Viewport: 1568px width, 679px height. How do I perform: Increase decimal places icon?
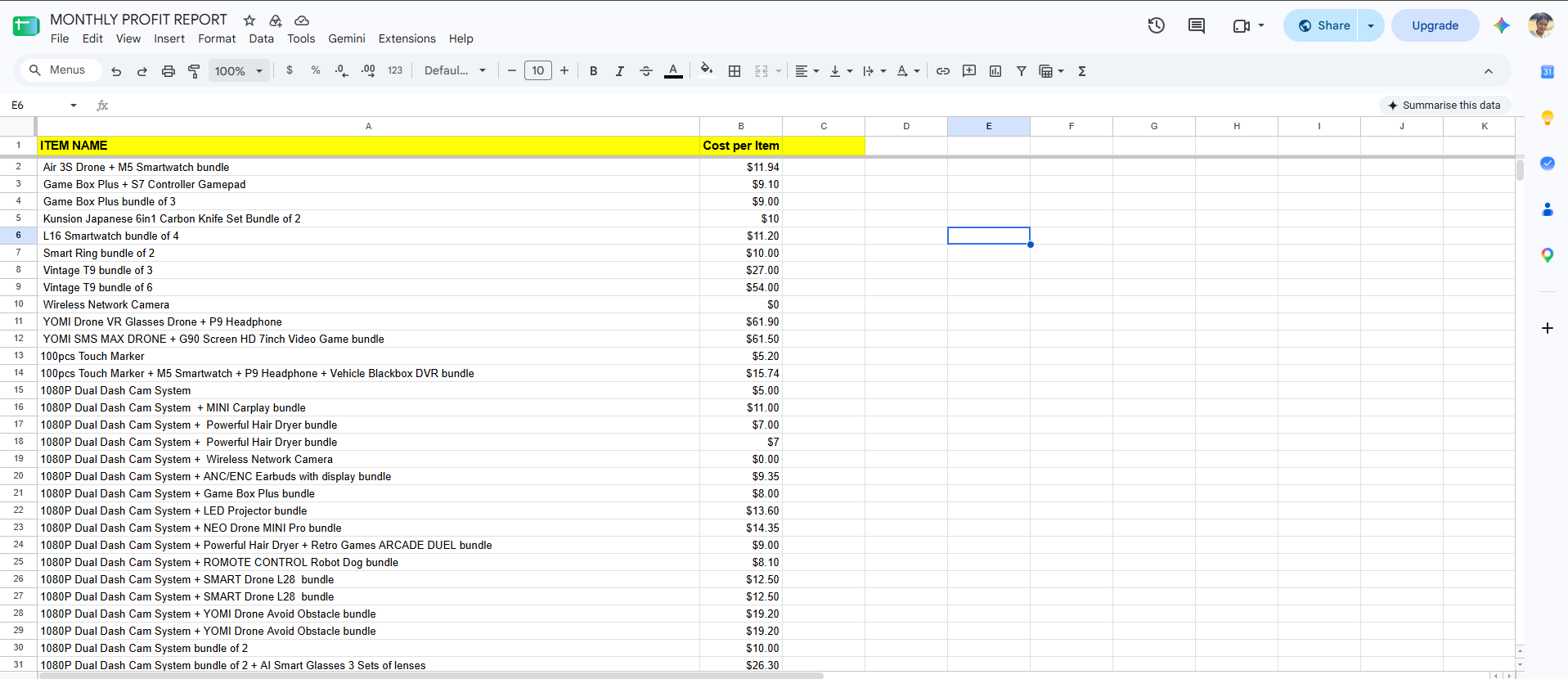click(x=368, y=71)
